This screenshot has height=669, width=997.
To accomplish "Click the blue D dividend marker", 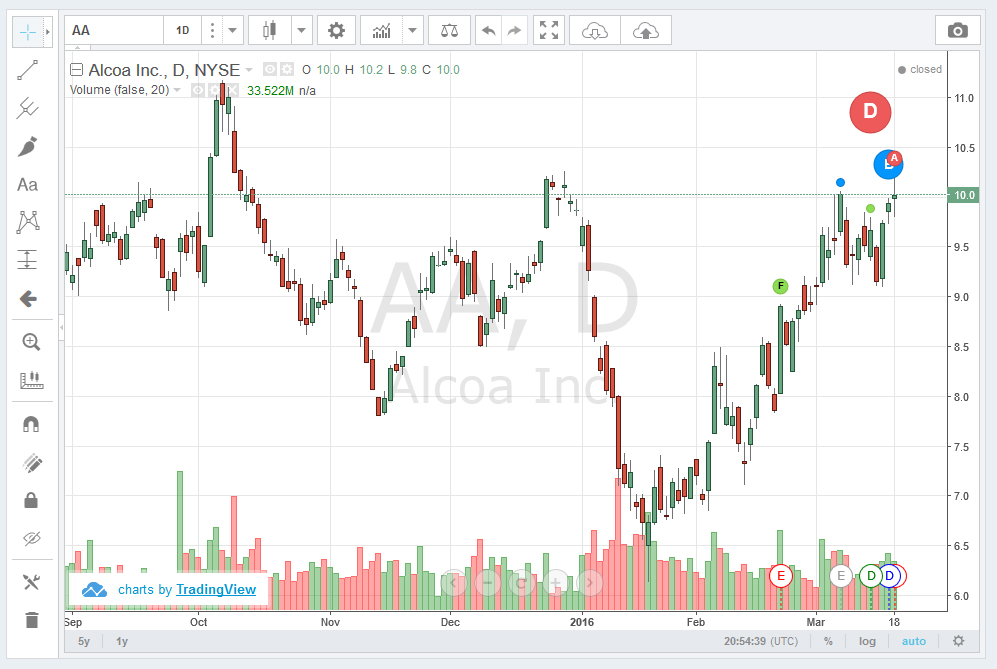I will (890, 576).
